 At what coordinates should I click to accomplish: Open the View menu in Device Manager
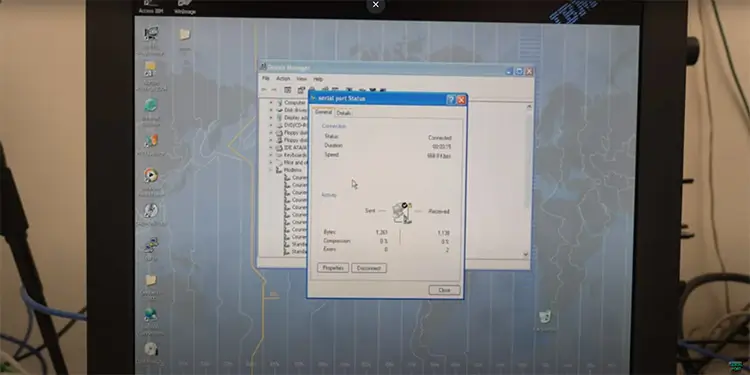[x=301, y=79]
